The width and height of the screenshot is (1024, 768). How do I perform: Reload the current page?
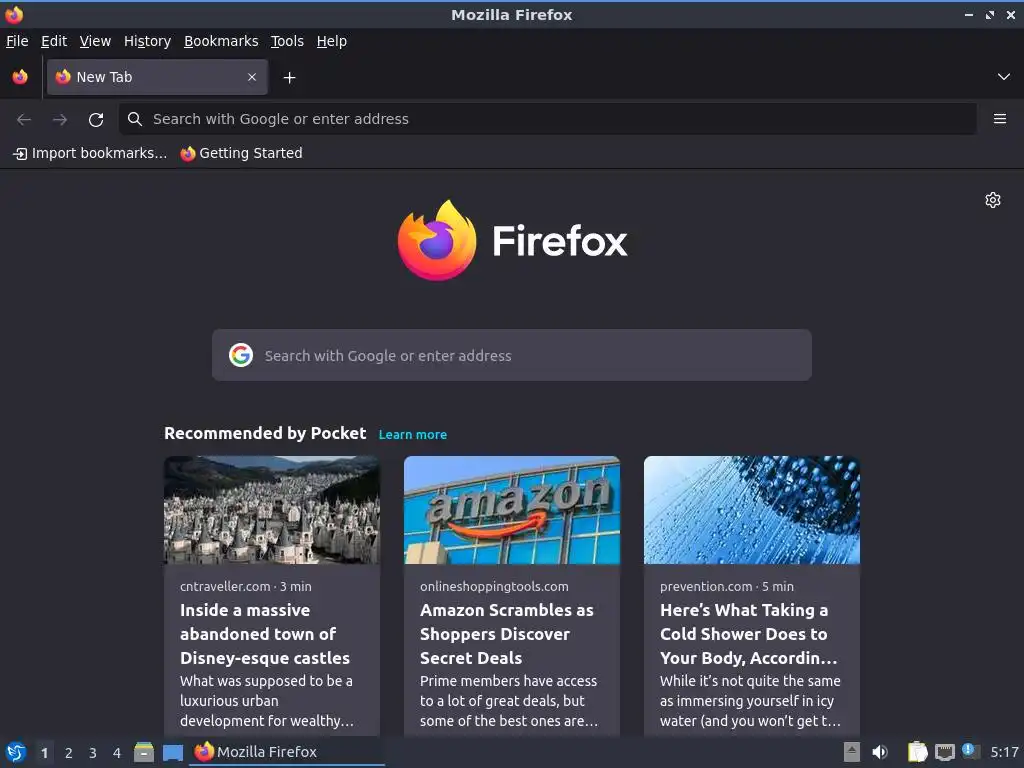click(96, 120)
